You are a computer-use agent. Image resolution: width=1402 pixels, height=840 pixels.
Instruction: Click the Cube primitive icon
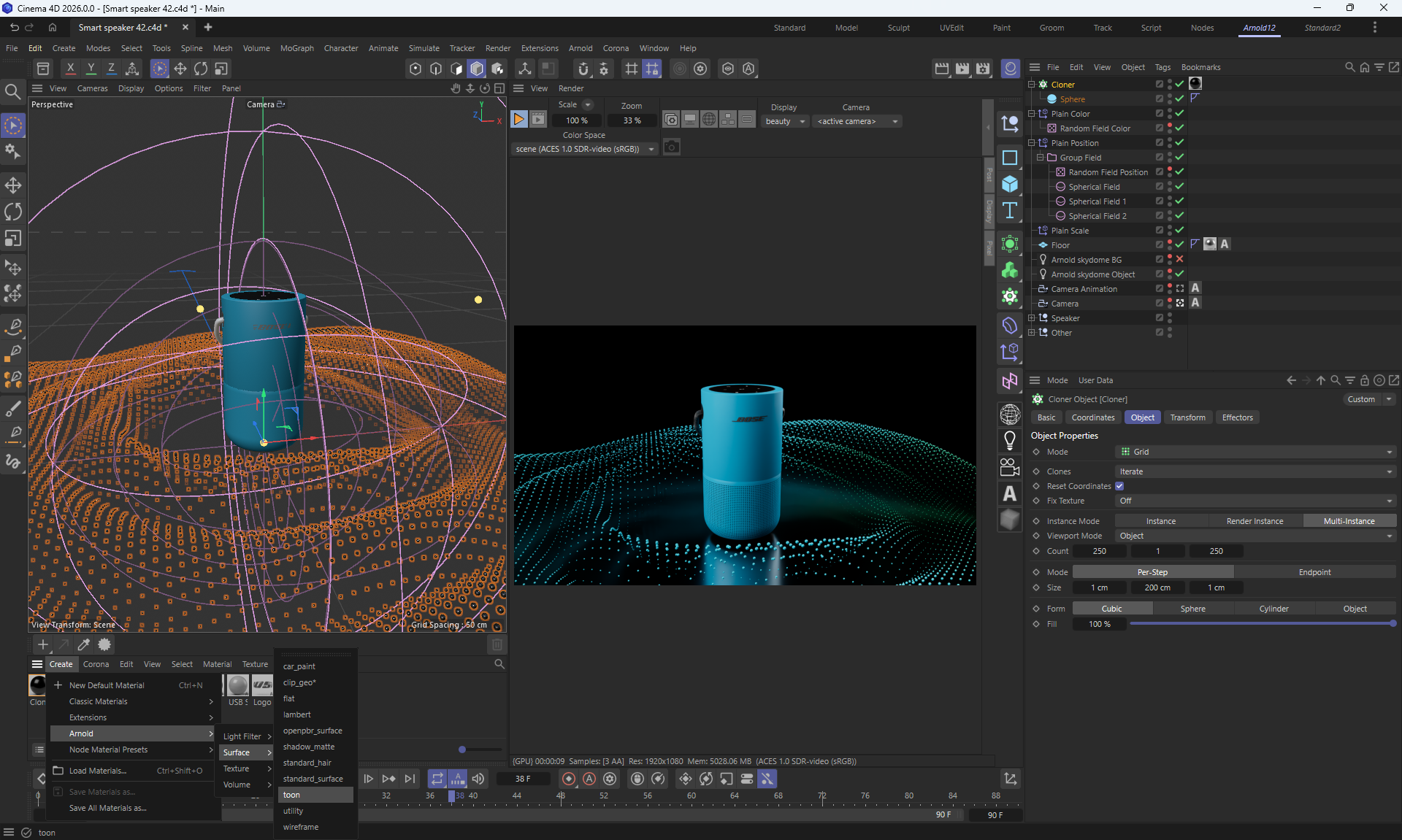point(1010,184)
